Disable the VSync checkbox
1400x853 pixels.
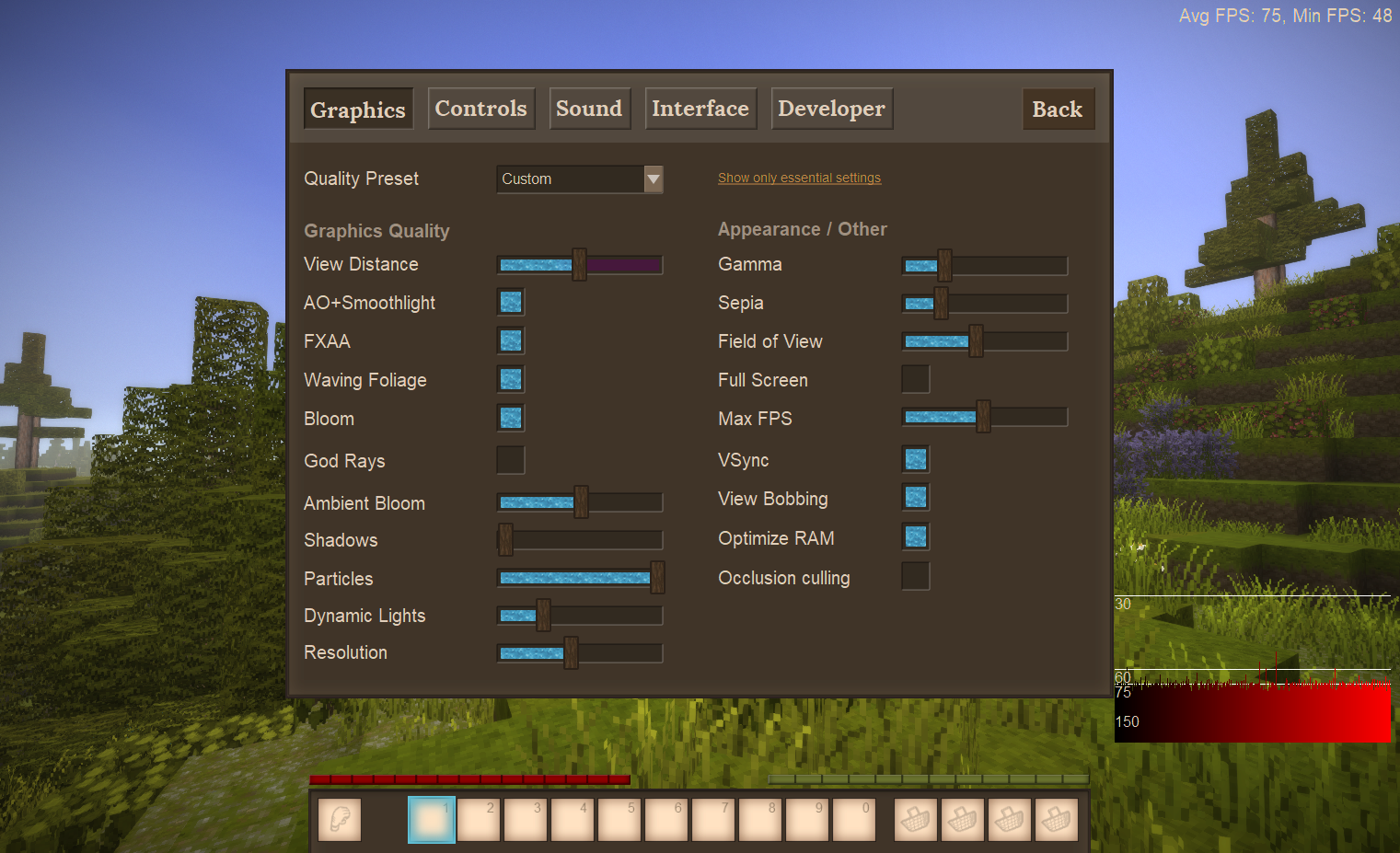915,459
